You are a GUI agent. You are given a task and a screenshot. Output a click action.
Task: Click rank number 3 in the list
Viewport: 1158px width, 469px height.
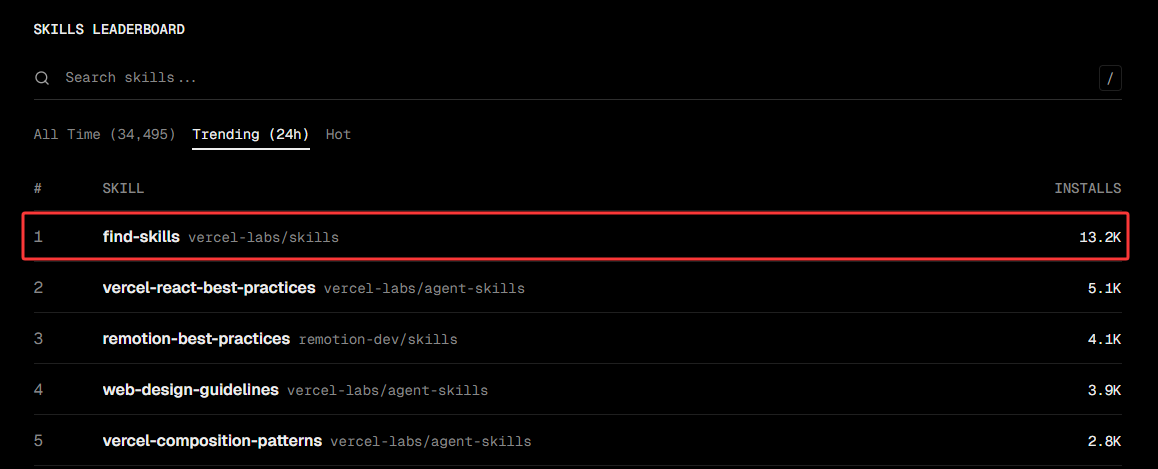click(x=38, y=339)
